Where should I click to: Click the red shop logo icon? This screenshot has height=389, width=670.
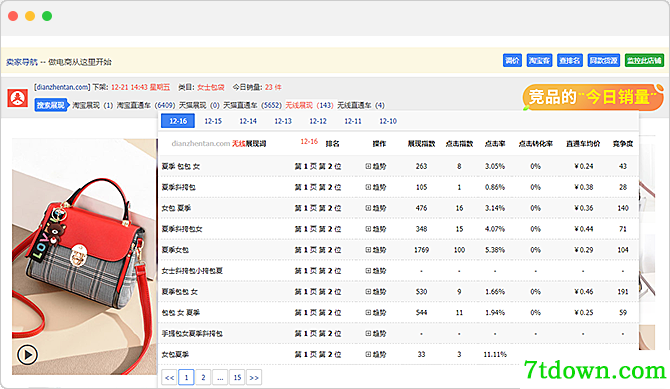pos(18,98)
